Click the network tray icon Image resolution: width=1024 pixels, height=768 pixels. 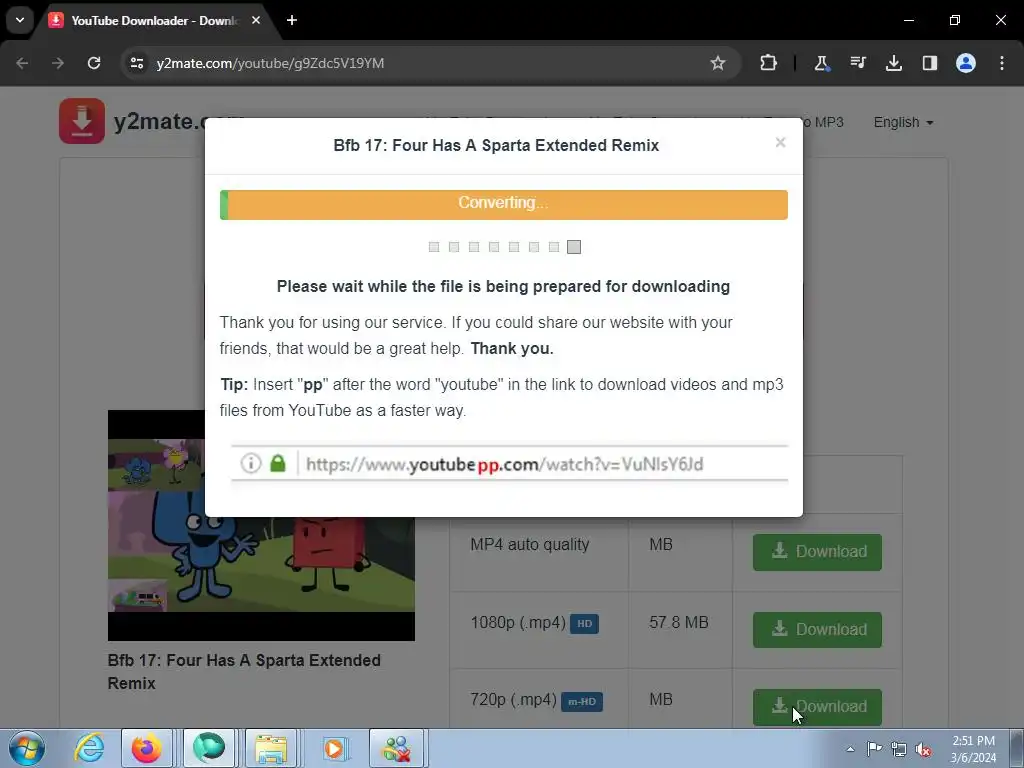coord(899,749)
